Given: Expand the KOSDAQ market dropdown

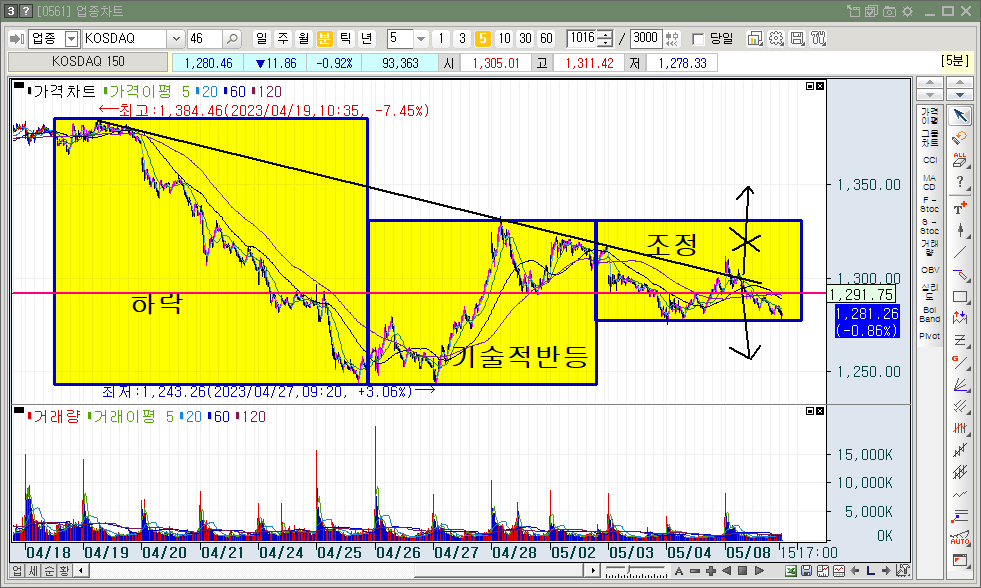Looking at the screenshot, I should (176, 38).
